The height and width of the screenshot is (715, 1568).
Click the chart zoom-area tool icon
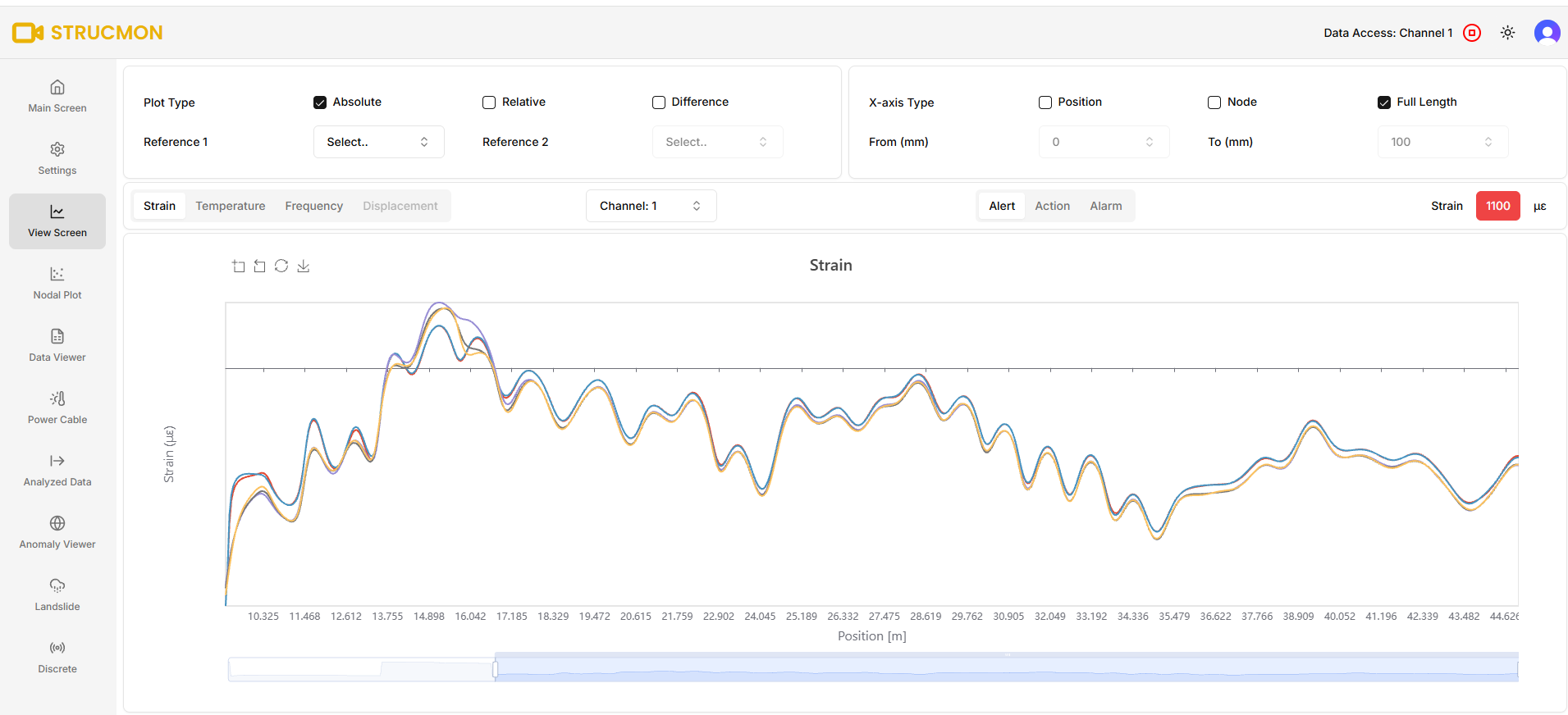tap(239, 266)
